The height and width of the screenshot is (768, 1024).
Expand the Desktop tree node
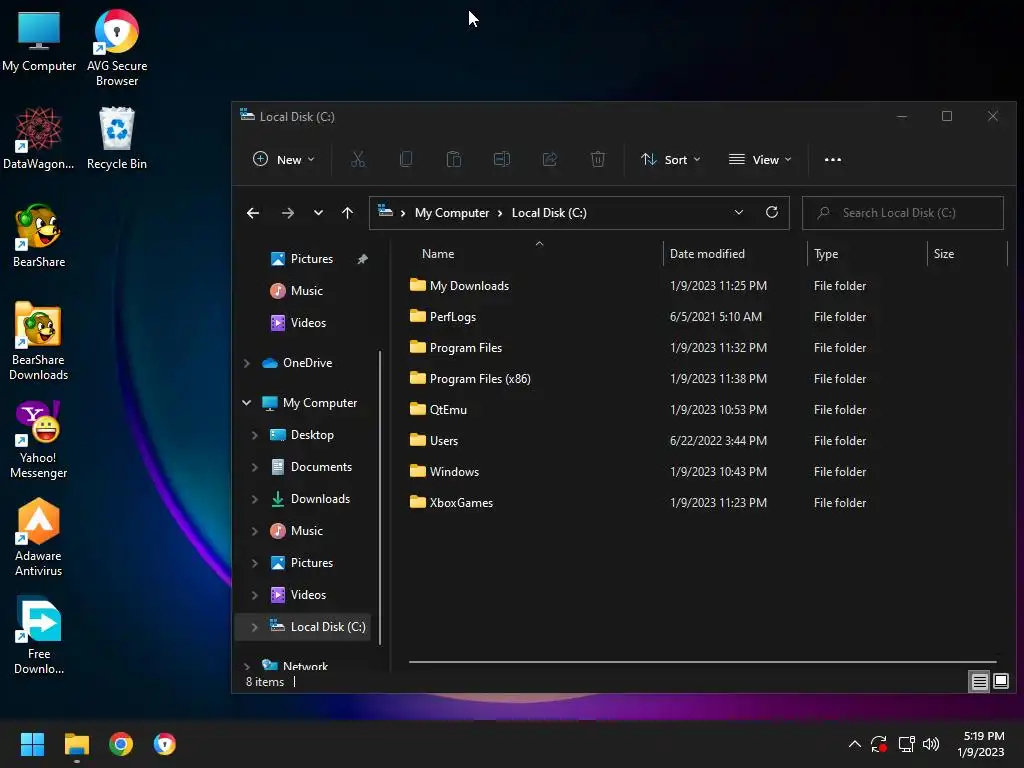(255, 435)
